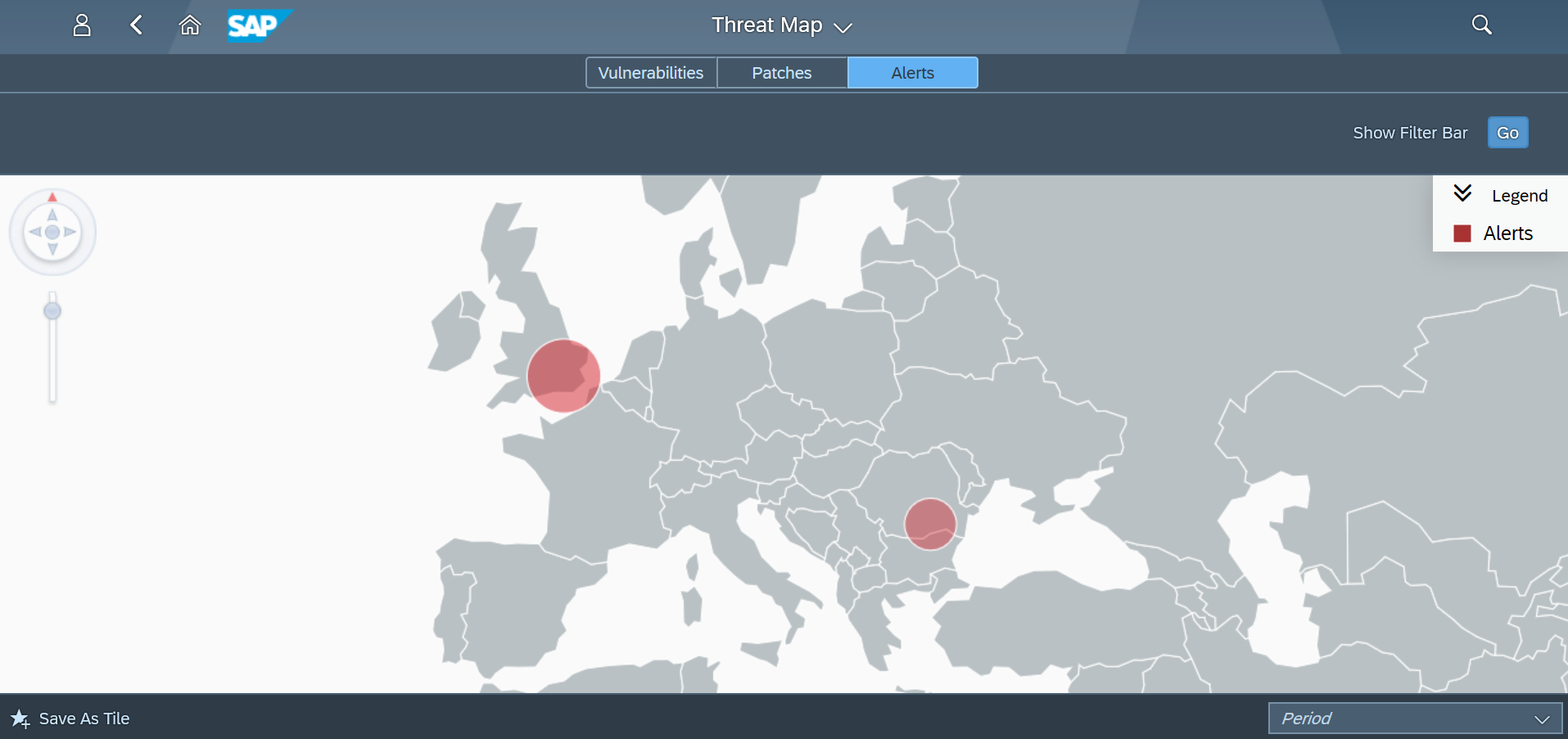Viewport: 1568px width, 739px height.
Task: Pan the map right with the compass arrow
Action: (70, 232)
